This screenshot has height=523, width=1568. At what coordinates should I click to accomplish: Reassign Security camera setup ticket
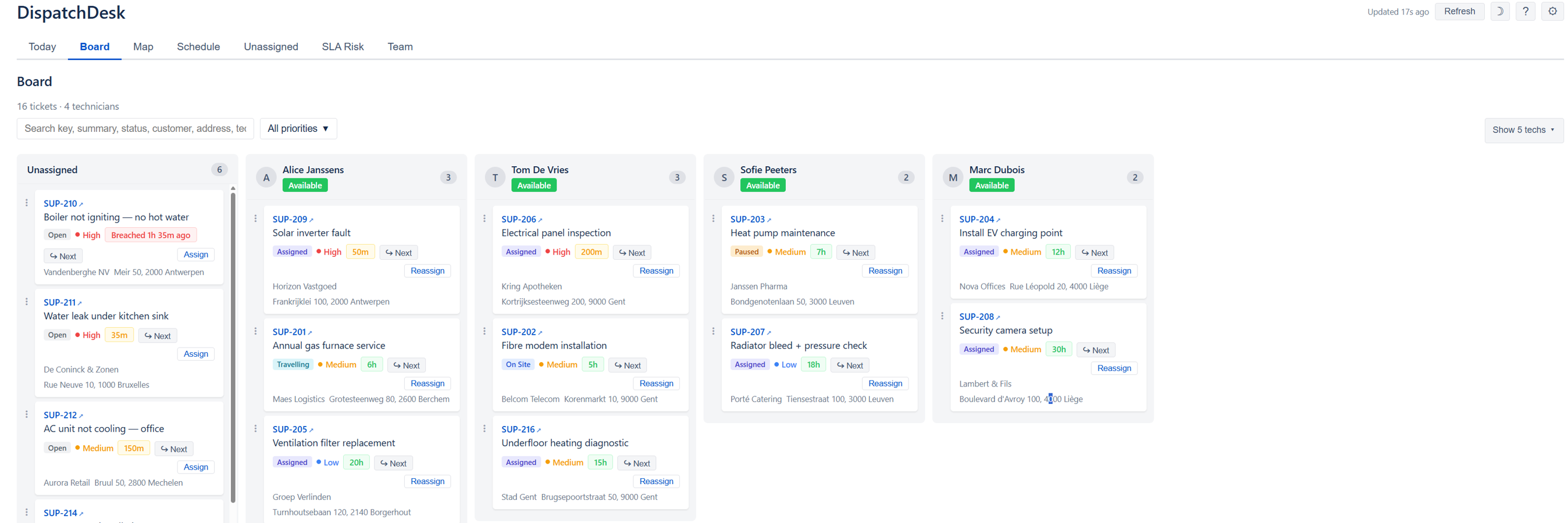coord(1114,368)
